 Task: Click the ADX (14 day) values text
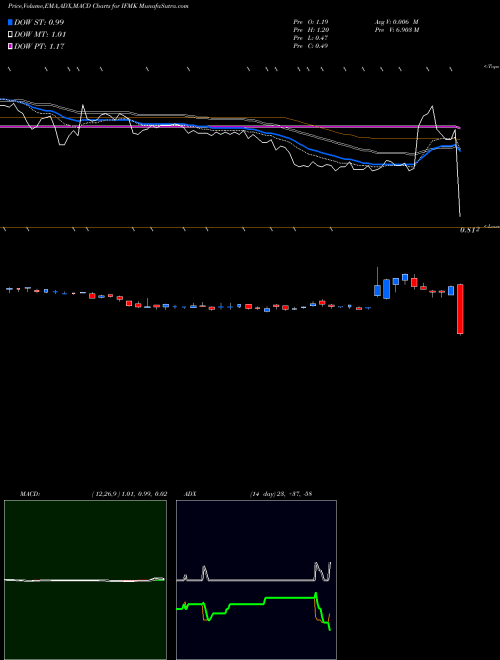(x=281, y=494)
